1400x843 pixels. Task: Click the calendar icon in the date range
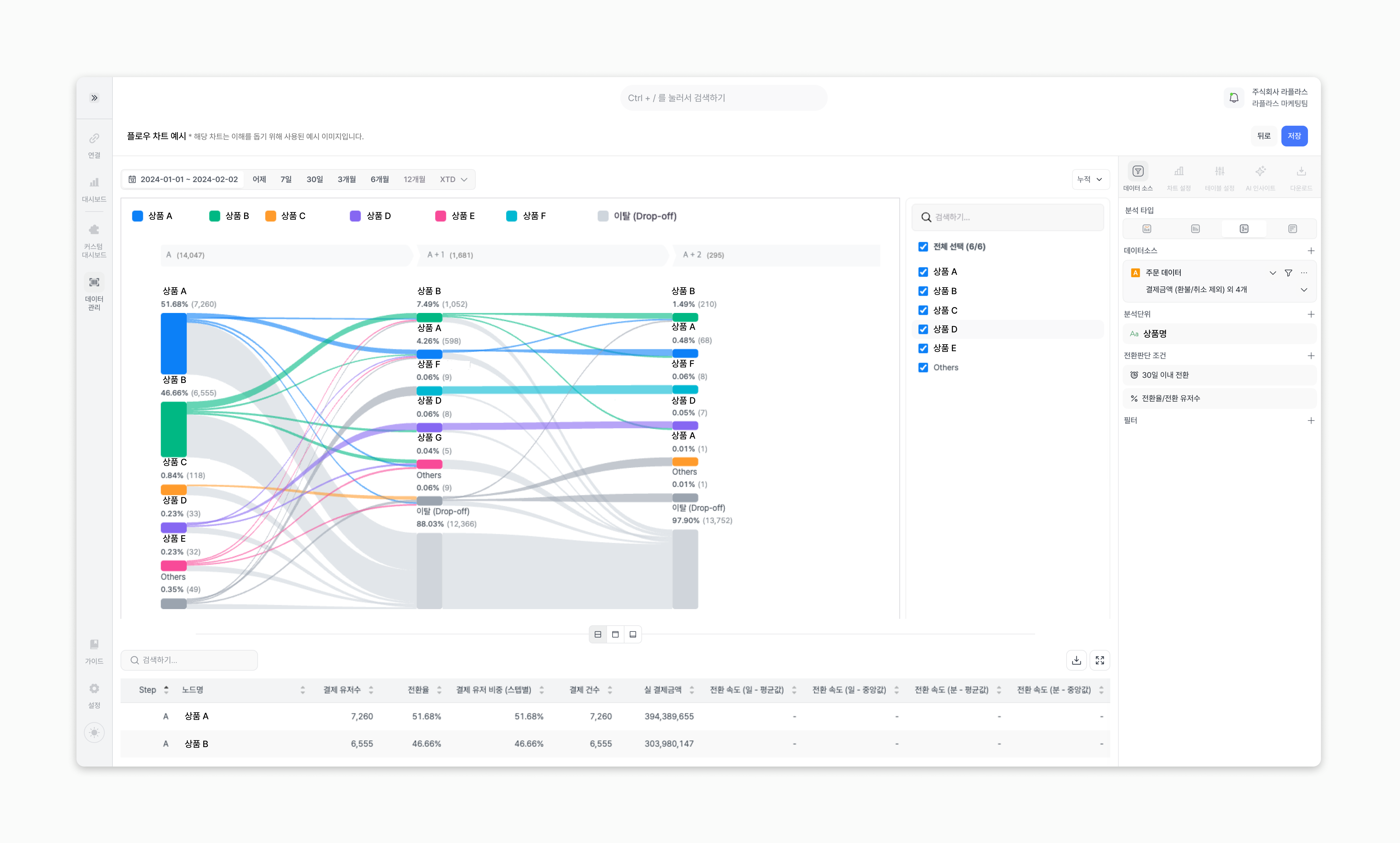click(132, 179)
